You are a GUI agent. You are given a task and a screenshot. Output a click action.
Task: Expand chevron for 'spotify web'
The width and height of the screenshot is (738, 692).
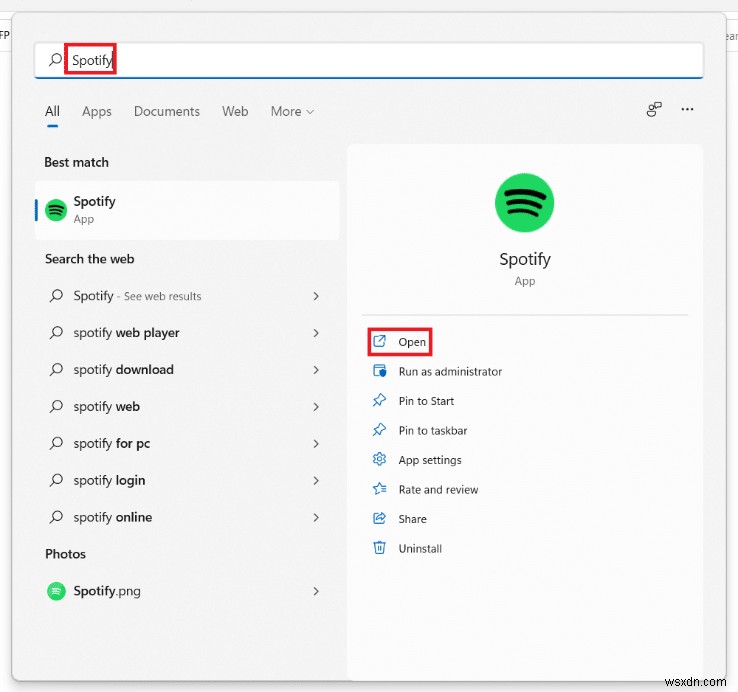[316, 407]
